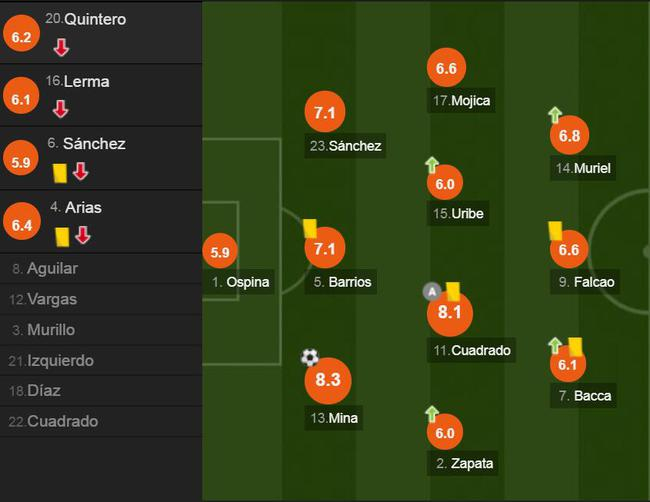The height and width of the screenshot is (502, 650).
Task: Select Mina's 8.3 rating circle
Action: 328,380
